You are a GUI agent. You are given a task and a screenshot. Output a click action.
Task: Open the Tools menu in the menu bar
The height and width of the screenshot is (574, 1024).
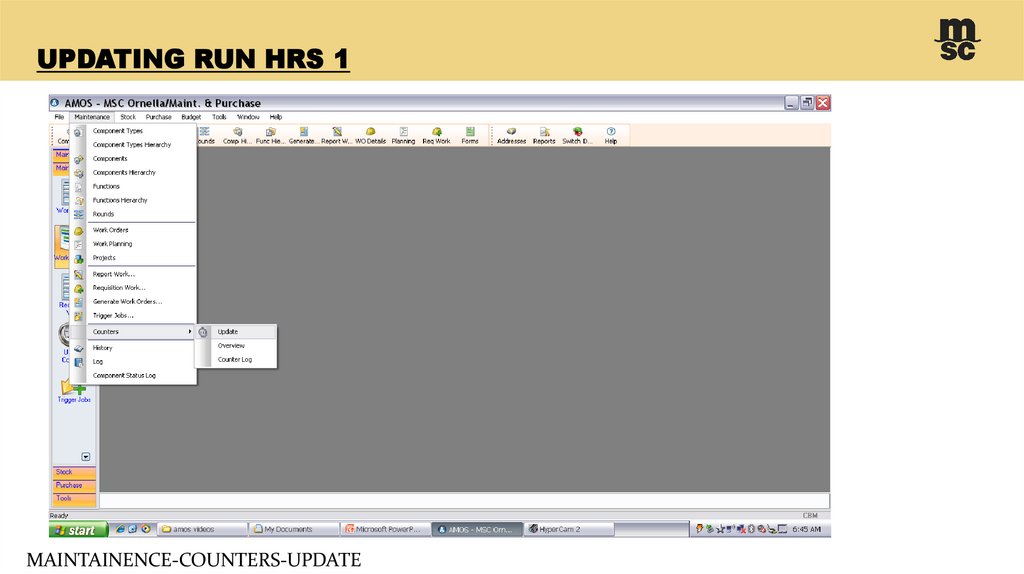tap(219, 117)
